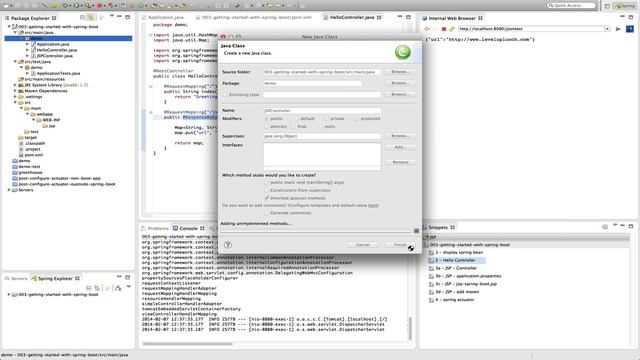Click the Name field containing JSPController
The image size is (640, 360).
click(322, 111)
